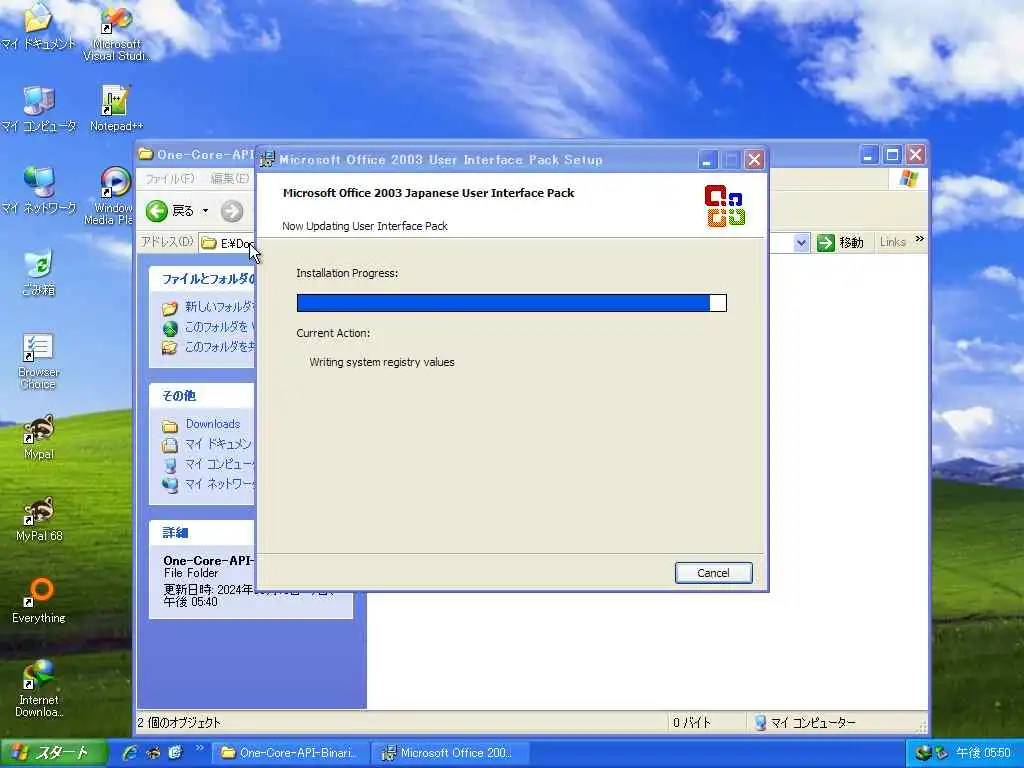Viewport: 1024px width, 768px height.
Task: Open My Computer desktop icon
Action: pyautogui.click(x=39, y=108)
